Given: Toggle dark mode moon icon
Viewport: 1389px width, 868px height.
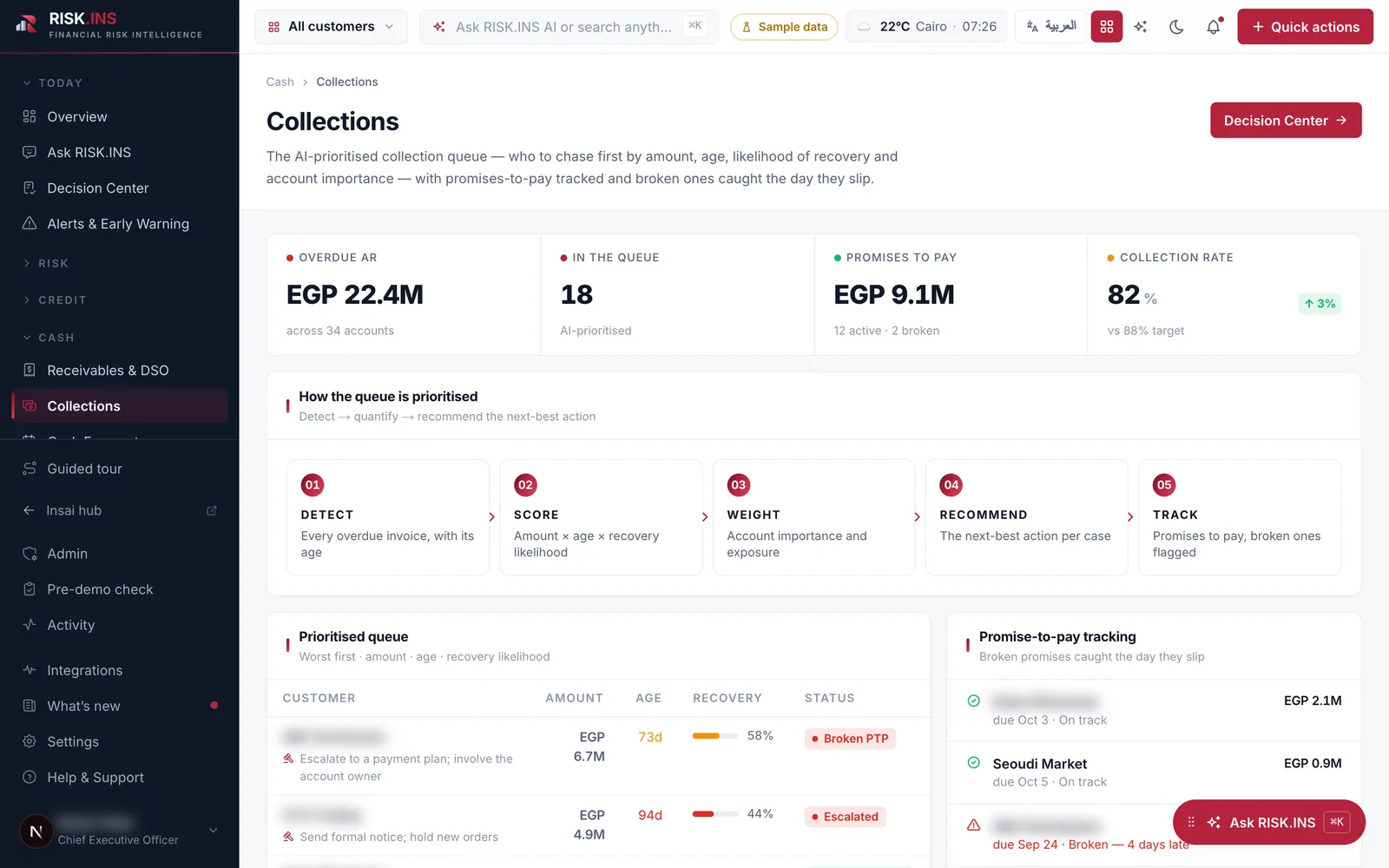Looking at the screenshot, I should pos(1176,27).
